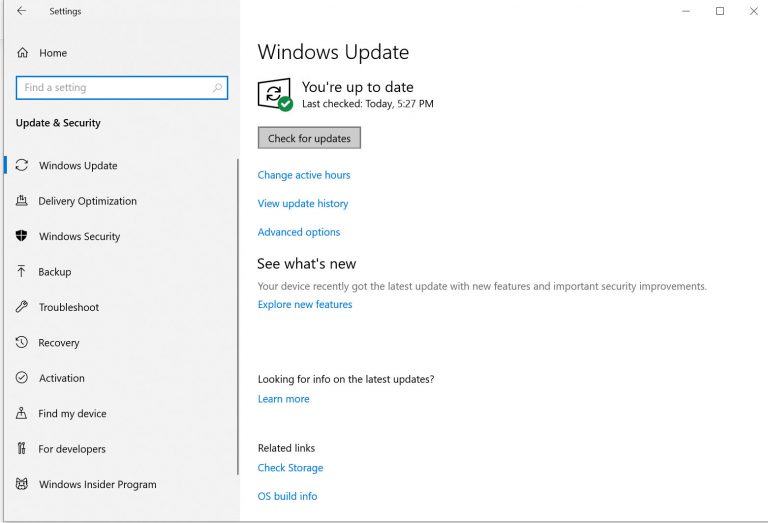
Task: Click the Windows Insider Program cat icon
Action: [22, 484]
